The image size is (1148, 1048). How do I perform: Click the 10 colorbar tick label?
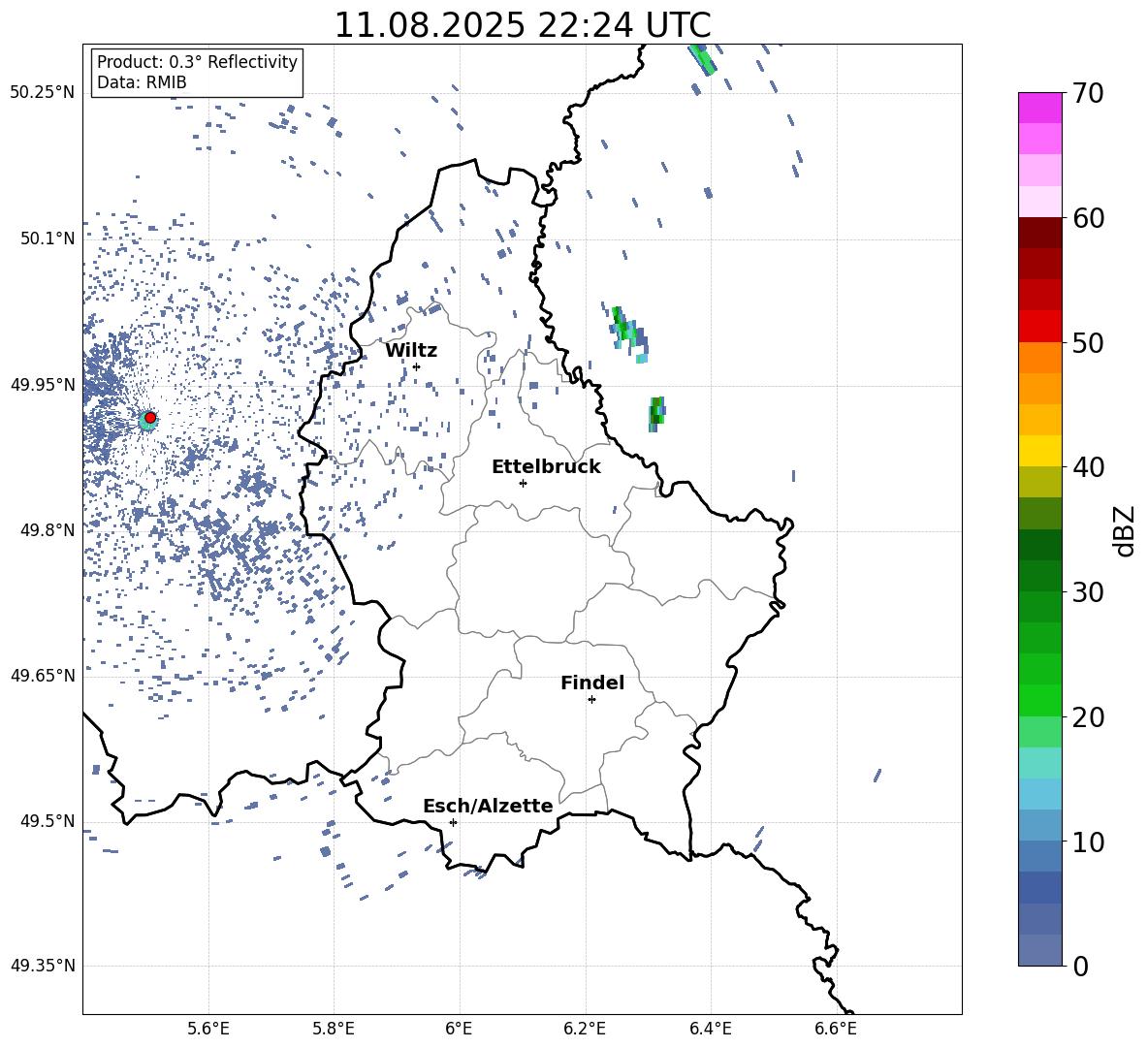pos(1089,842)
